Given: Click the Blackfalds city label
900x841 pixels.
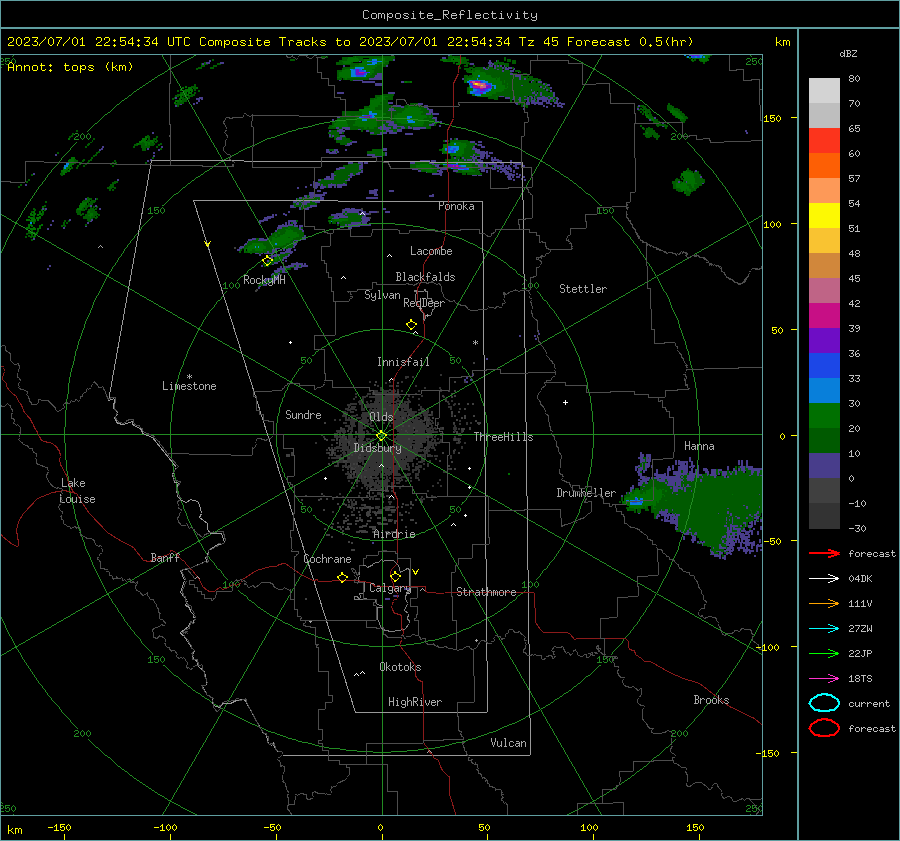Looking at the screenshot, I should coord(425,277).
